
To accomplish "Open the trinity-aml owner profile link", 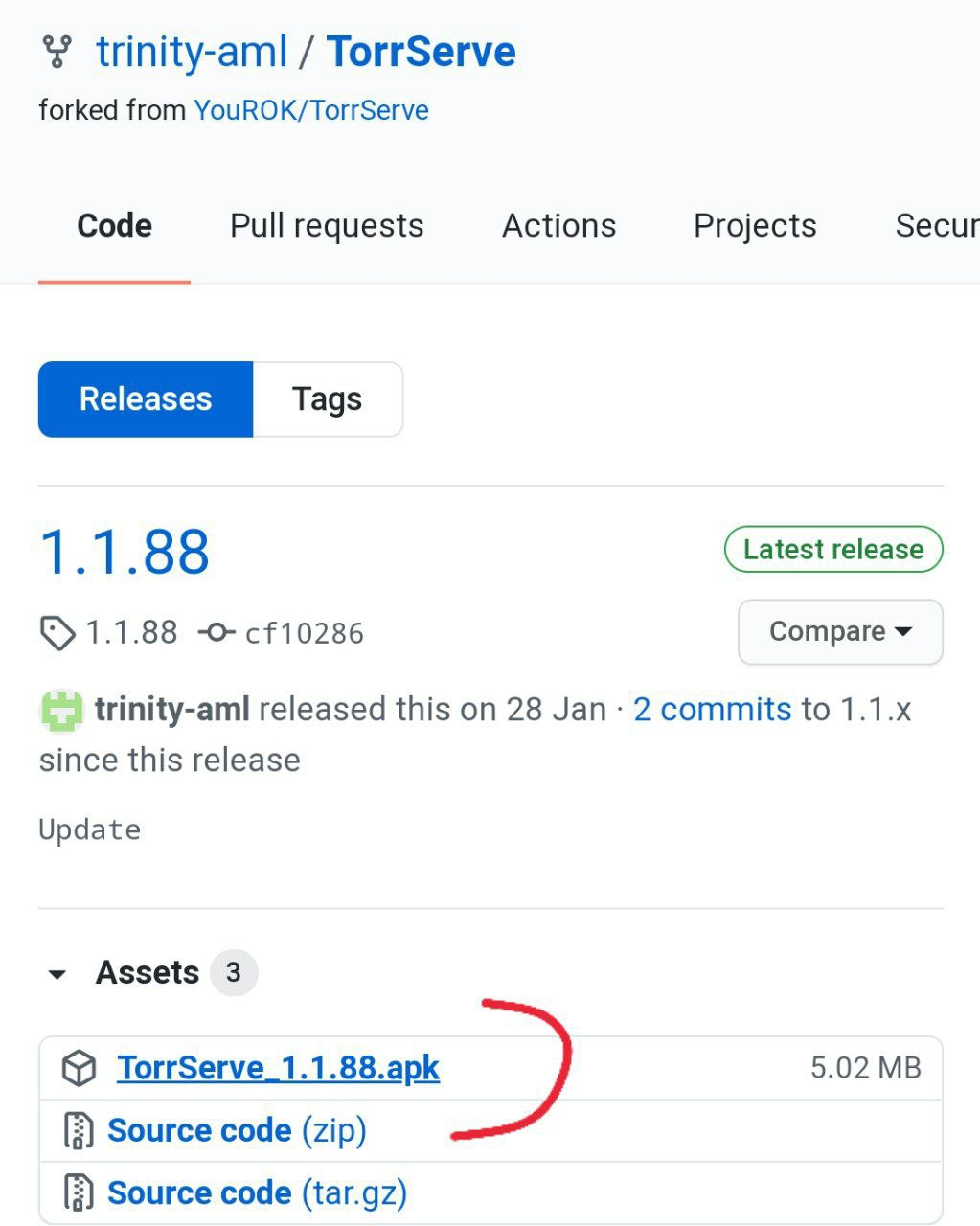I will pyautogui.click(x=192, y=52).
